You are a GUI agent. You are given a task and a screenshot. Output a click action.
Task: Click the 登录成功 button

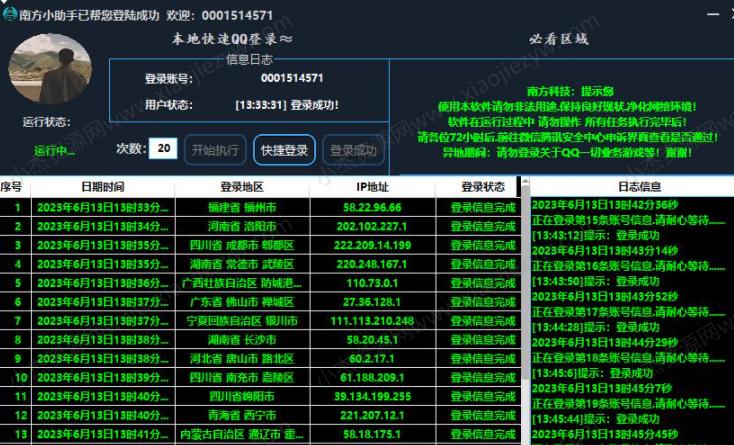[x=353, y=150]
